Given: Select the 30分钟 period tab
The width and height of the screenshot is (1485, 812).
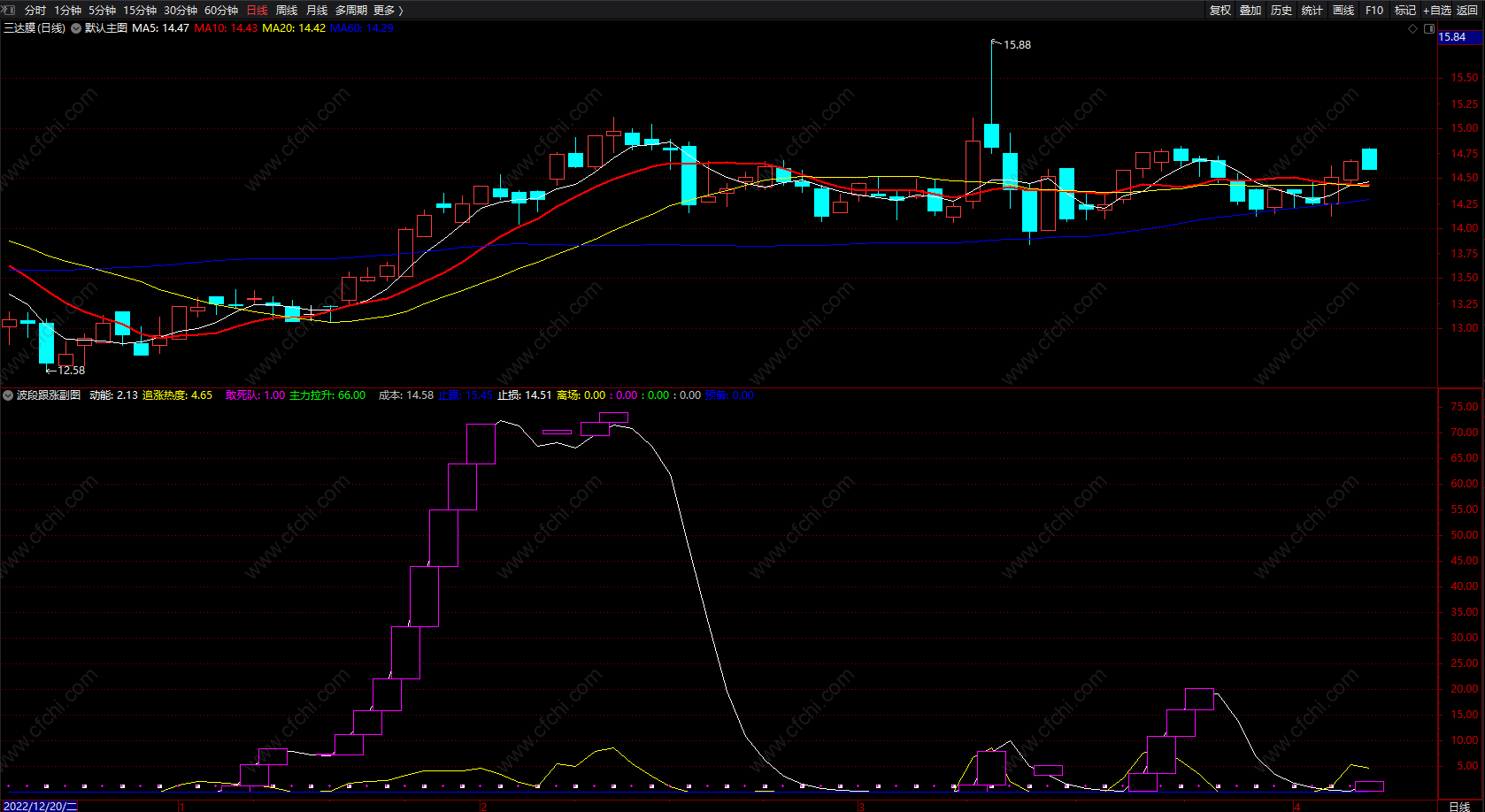Looking at the screenshot, I should (x=181, y=11).
